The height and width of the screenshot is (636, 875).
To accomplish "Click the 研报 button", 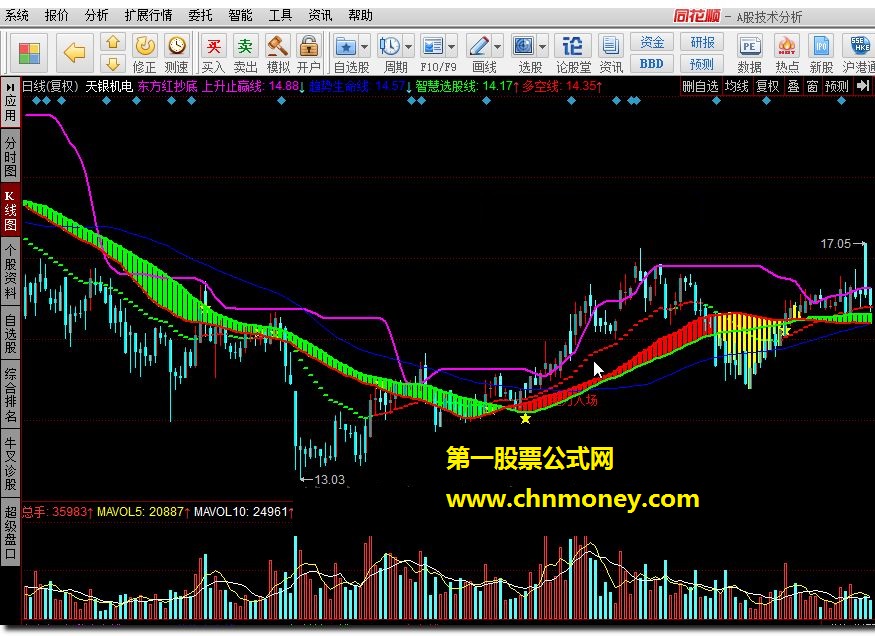I will [702, 42].
